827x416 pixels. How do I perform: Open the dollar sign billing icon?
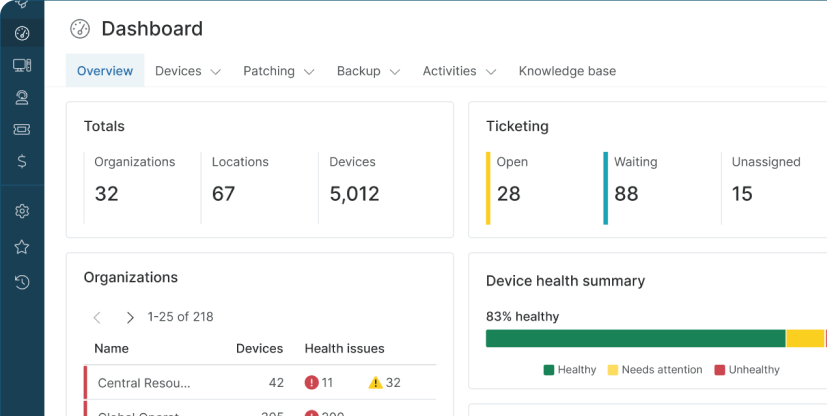(22, 161)
